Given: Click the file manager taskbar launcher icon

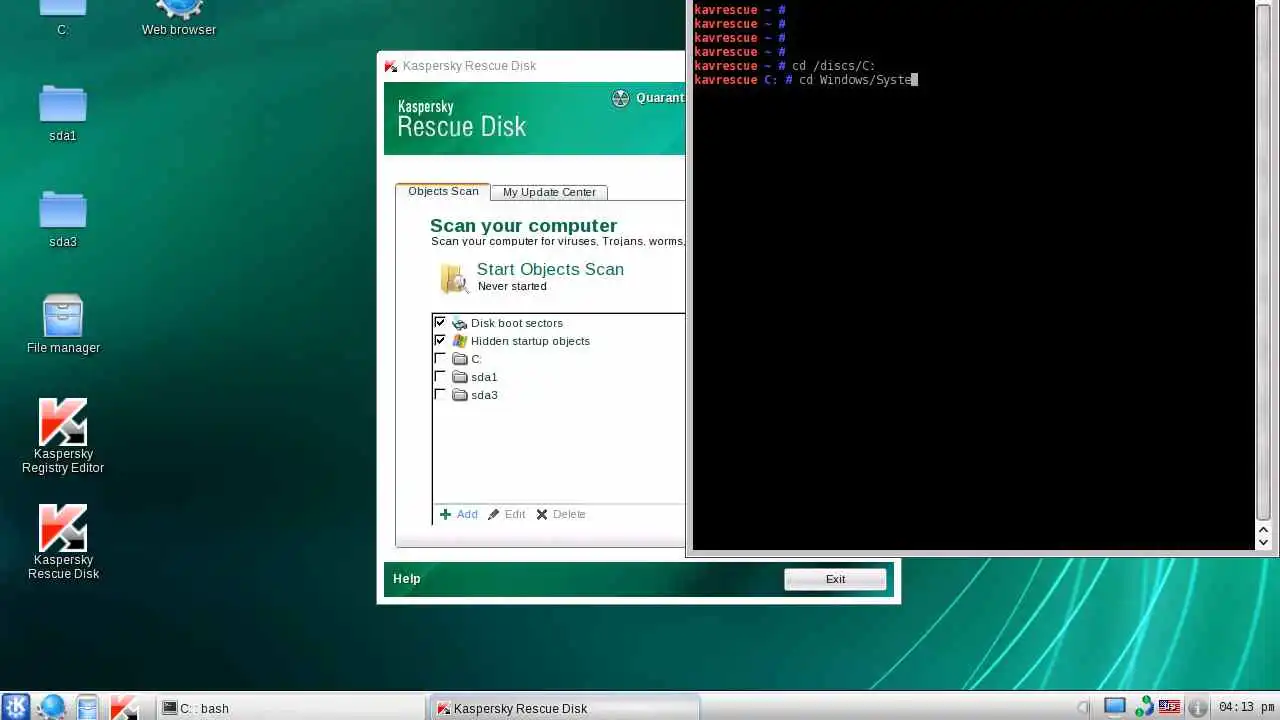Looking at the screenshot, I should pyautogui.click(x=88, y=707).
